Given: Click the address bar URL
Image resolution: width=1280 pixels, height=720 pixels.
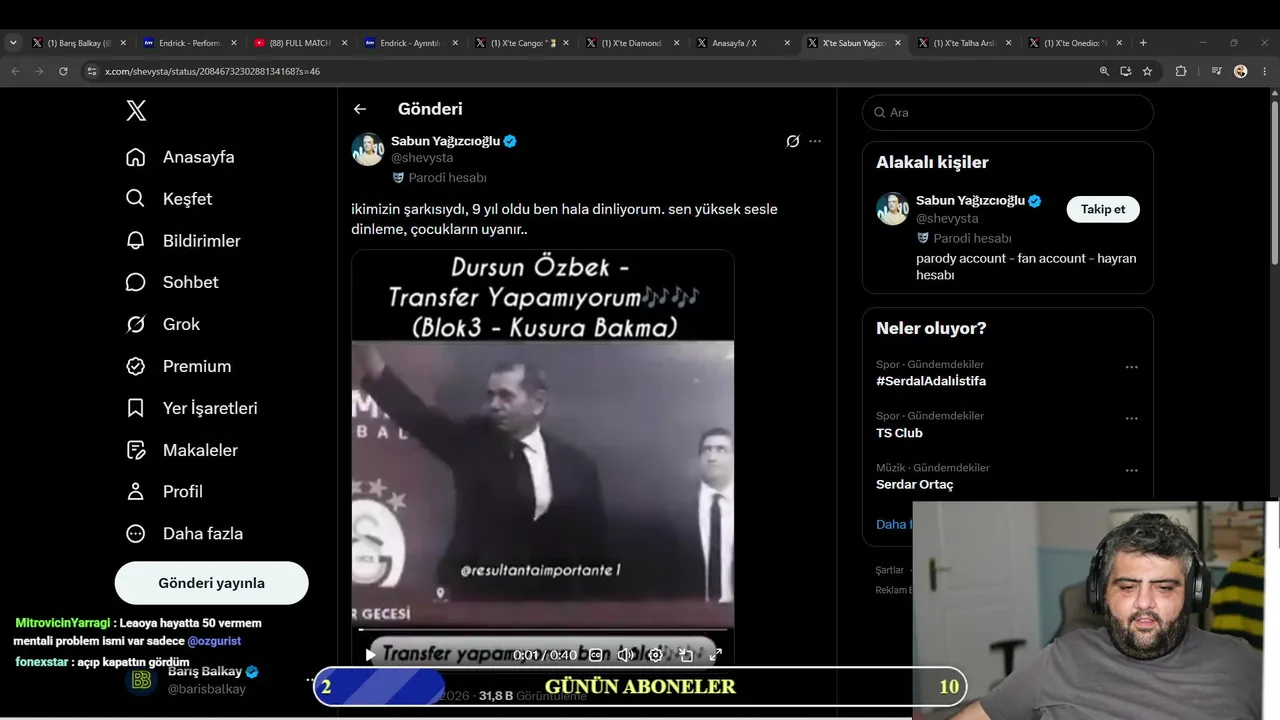Looking at the screenshot, I should (212, 72).
